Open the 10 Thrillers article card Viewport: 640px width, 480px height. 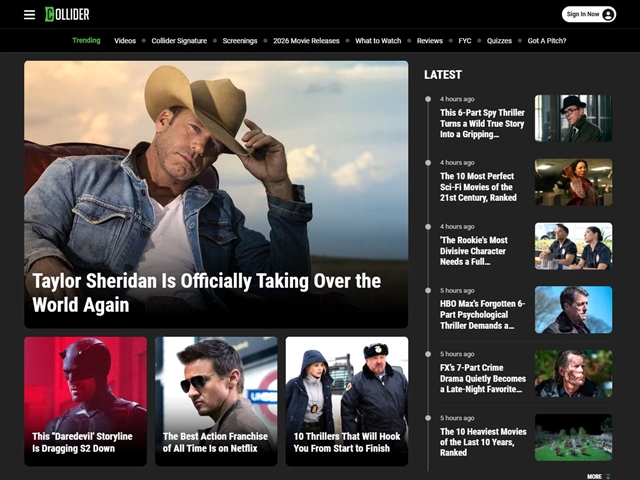(347, 401)
